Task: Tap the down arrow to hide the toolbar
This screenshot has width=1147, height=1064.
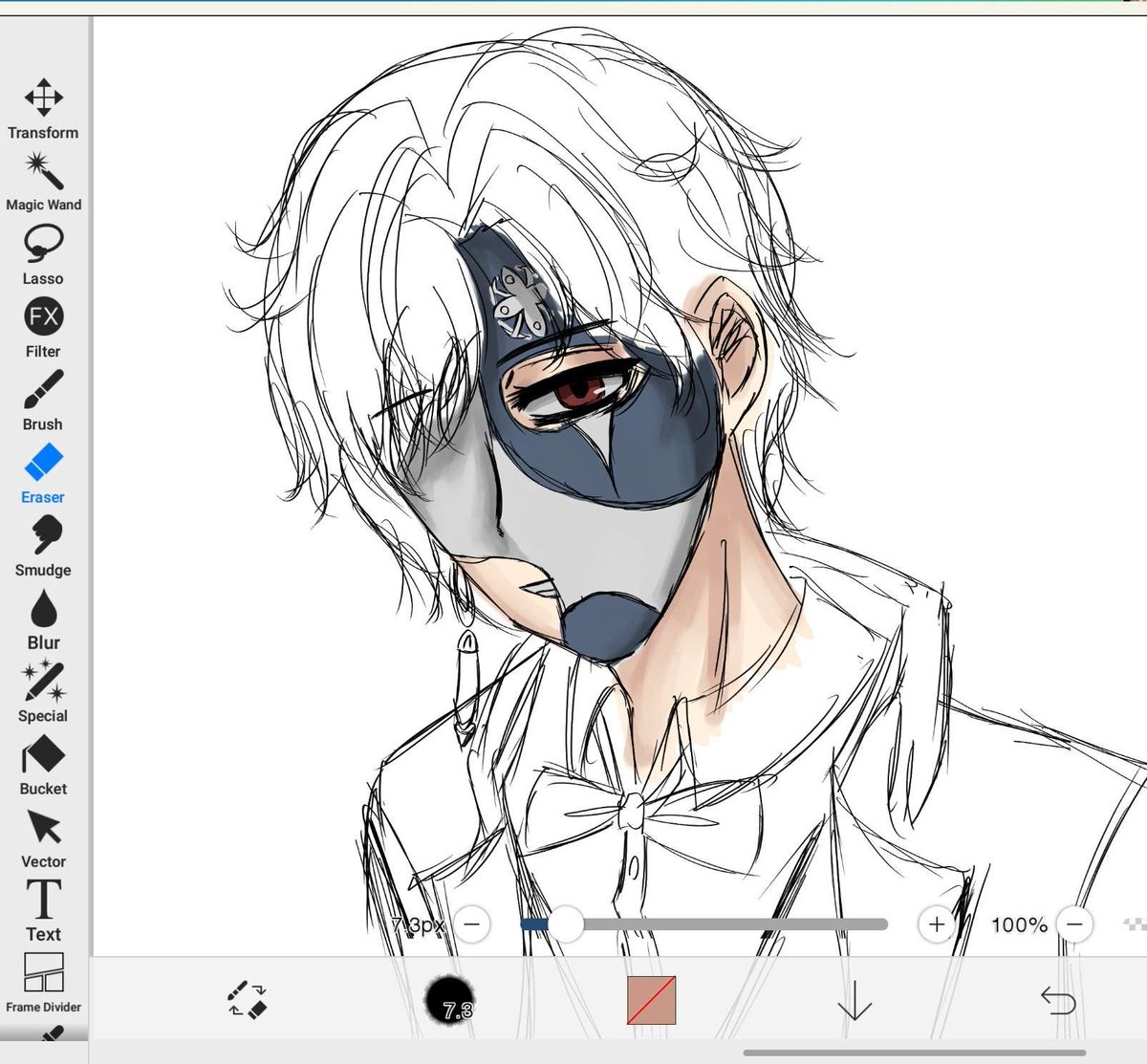Action: click(854, 1000)
